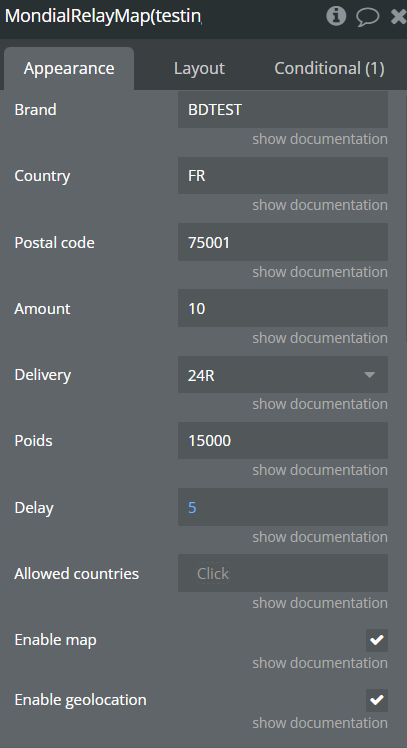The width and height of the screenshot is (407, 748).
Task: Open the comments speech bubble icon
Action: point(367,17)
